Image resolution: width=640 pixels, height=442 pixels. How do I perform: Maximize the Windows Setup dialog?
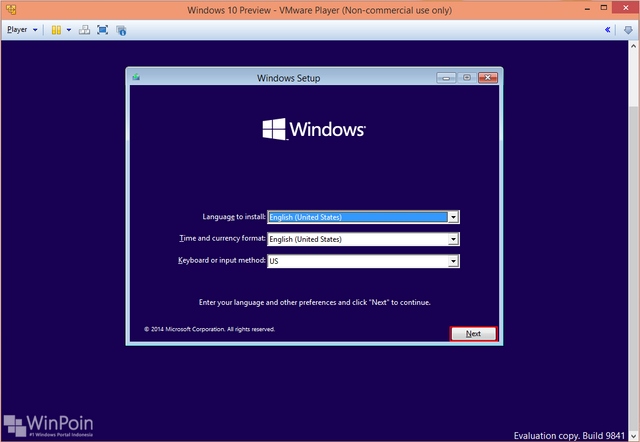click(x=467, y=78)
